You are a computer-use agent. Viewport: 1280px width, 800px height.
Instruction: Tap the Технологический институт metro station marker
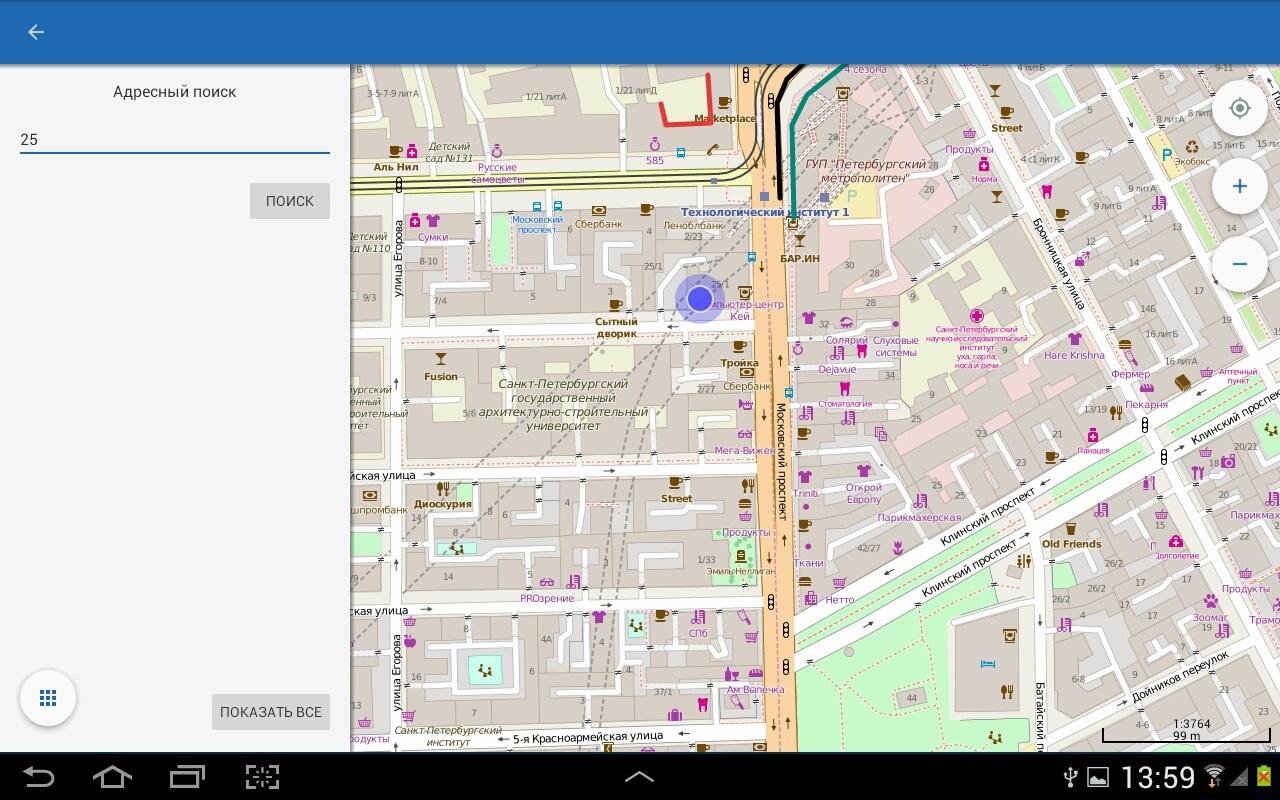point(793,222)
